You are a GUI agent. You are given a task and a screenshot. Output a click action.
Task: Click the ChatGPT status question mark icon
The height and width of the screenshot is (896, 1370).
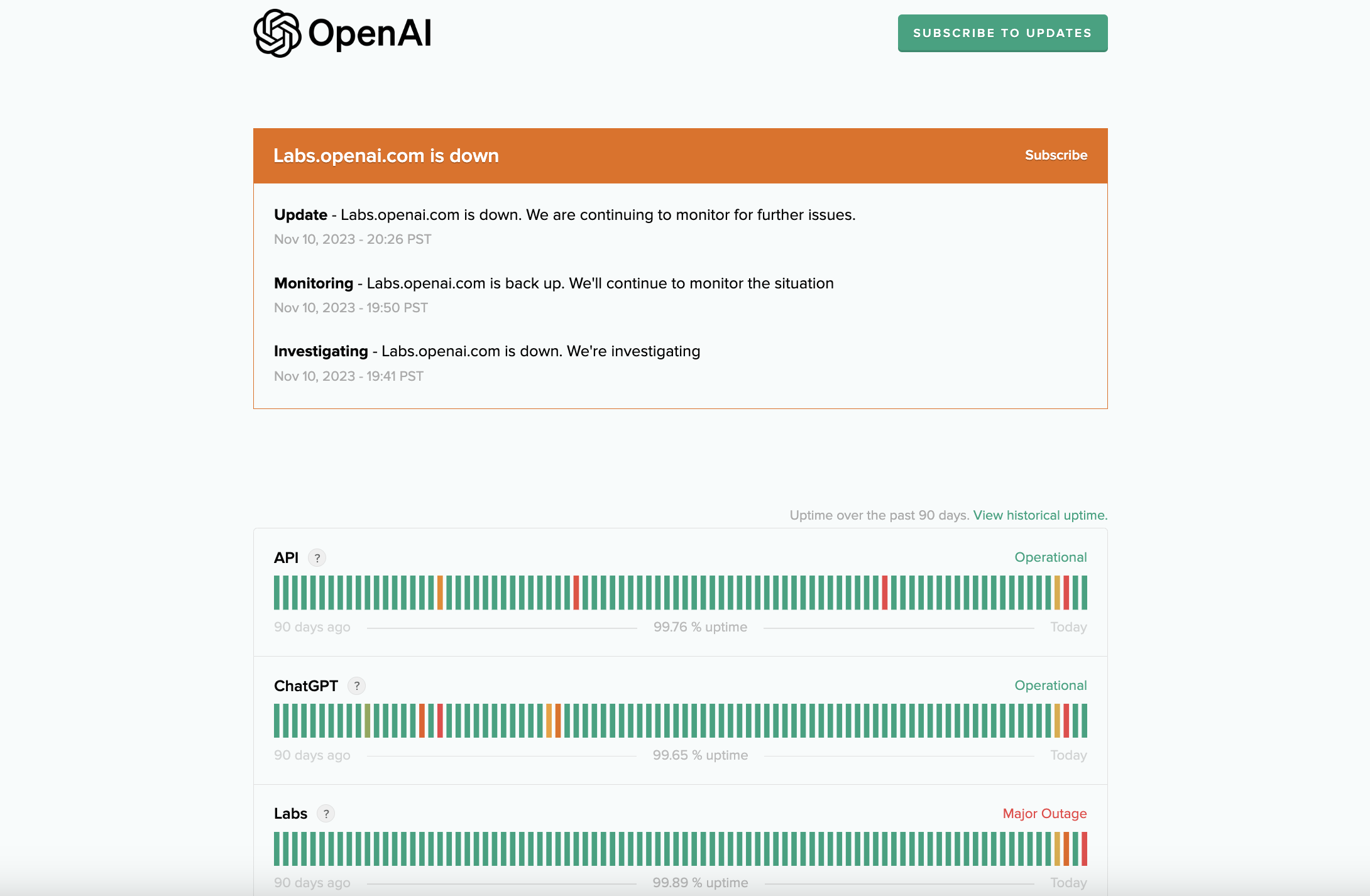click(357, 685)
